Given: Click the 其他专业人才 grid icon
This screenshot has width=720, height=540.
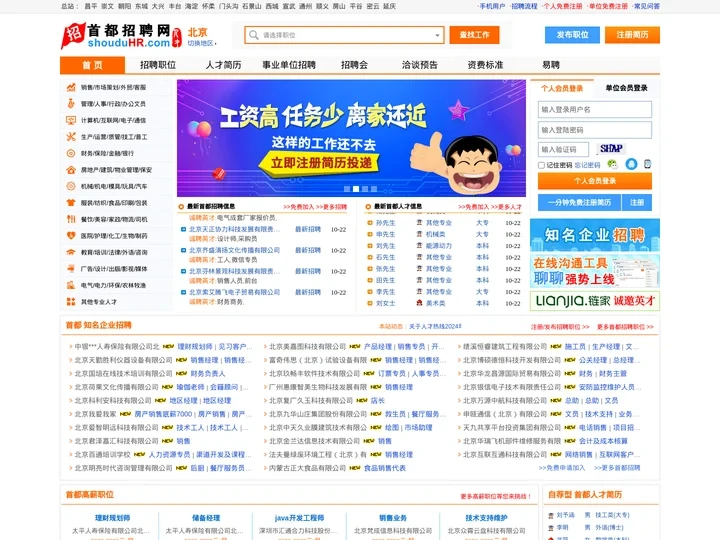Looking at the screenshot, I should click(x=71, y=302).
